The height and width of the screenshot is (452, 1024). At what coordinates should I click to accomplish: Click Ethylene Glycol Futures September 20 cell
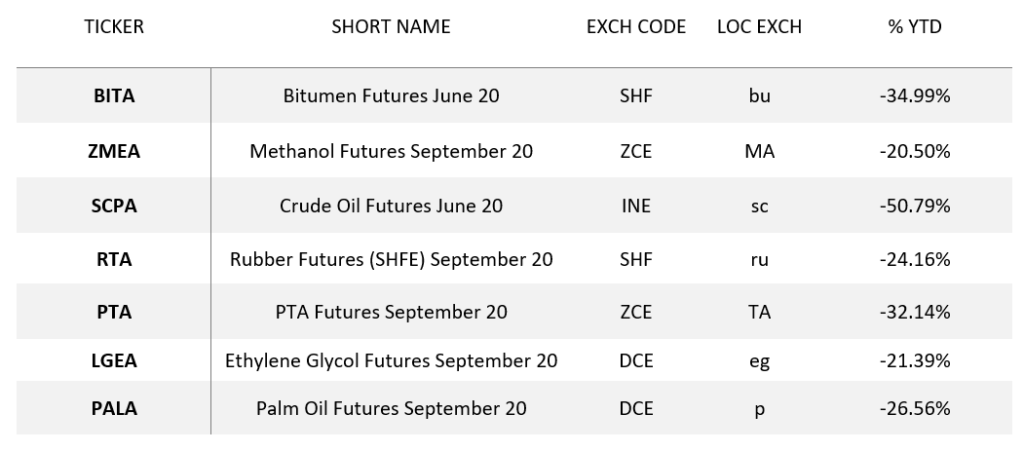coord(391,361)
